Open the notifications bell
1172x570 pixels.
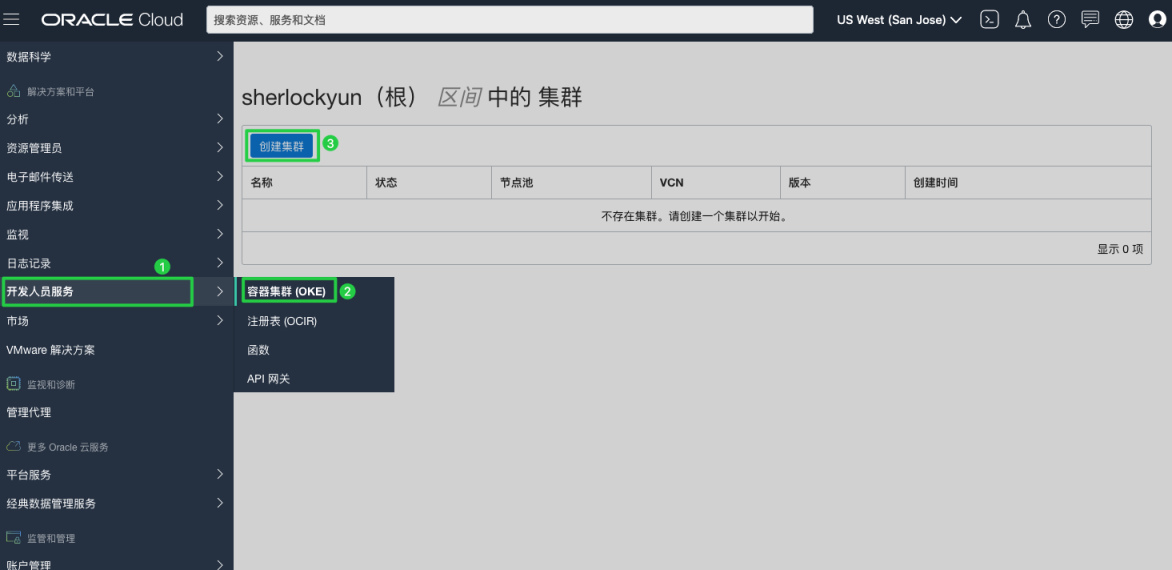[1023, 20]
